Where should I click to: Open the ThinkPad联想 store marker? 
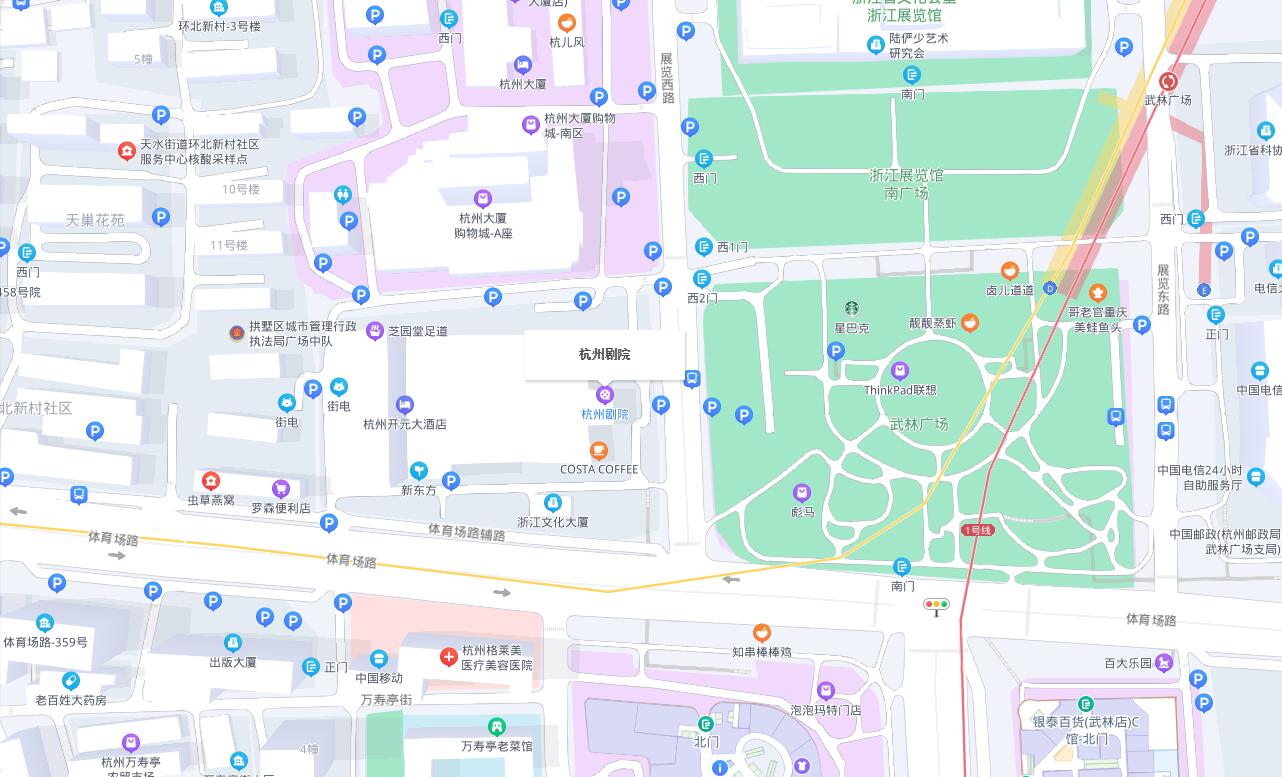900,371
